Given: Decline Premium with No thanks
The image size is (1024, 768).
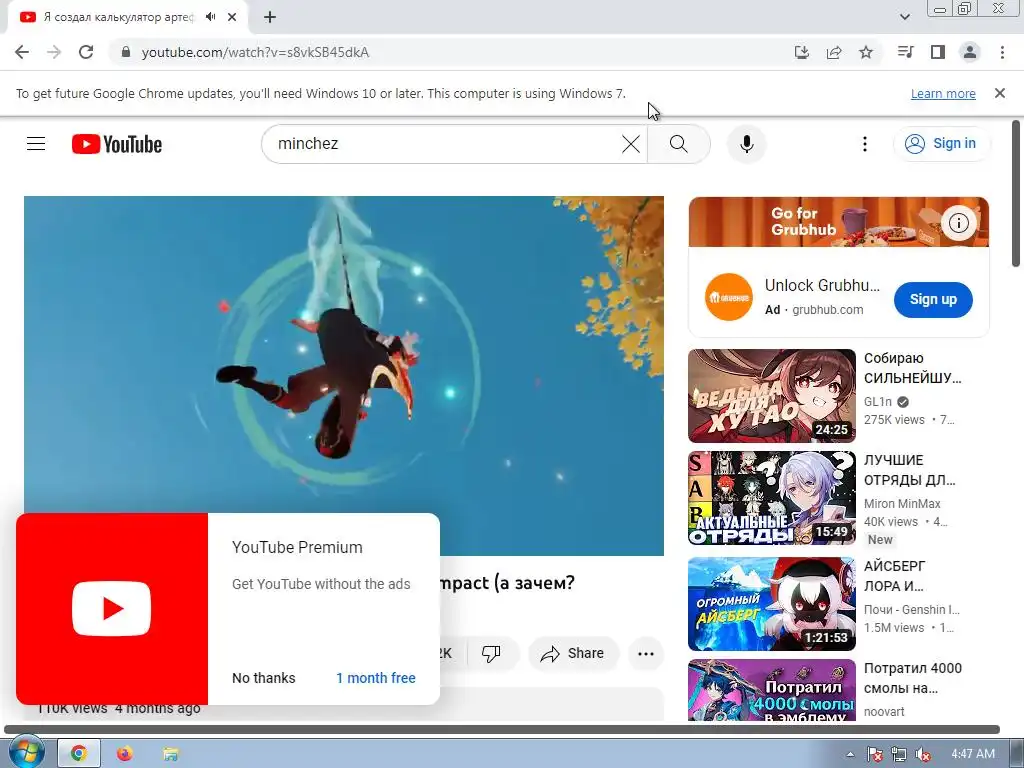Looking at the screenshot, I should [264, 678].
